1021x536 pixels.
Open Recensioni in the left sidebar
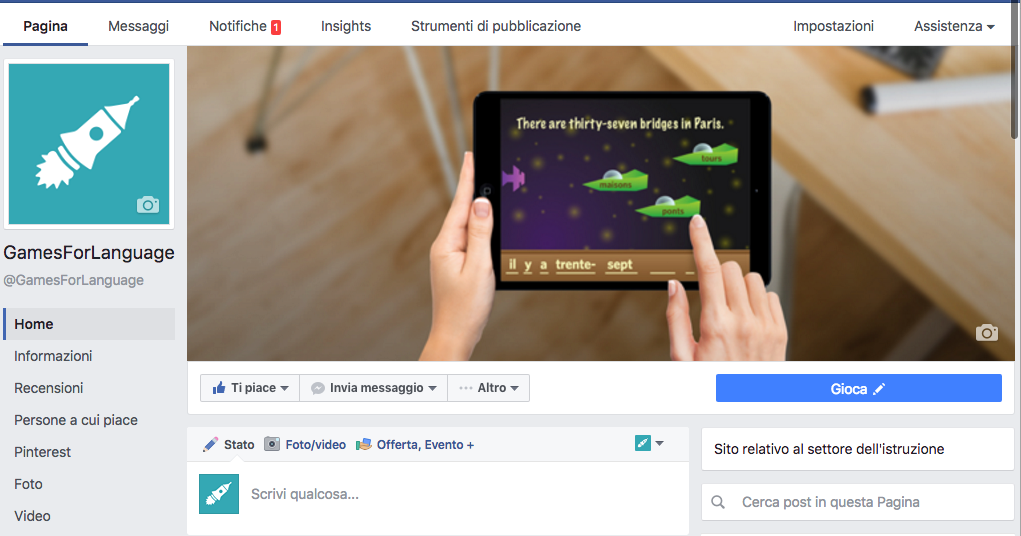click(49, 388)
